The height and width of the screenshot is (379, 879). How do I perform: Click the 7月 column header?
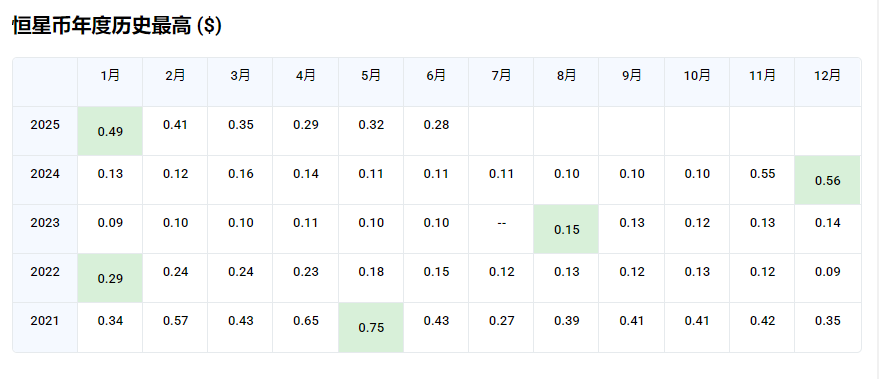click(x=501, y=76)
